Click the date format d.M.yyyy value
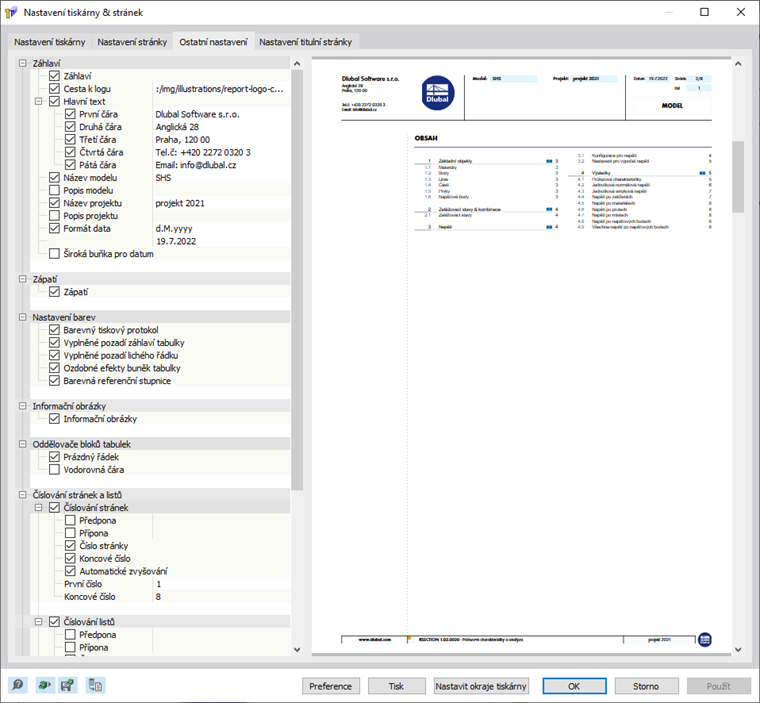Viewport: 760px width, 703px height. pyautogui.click(x=222, y=228)
